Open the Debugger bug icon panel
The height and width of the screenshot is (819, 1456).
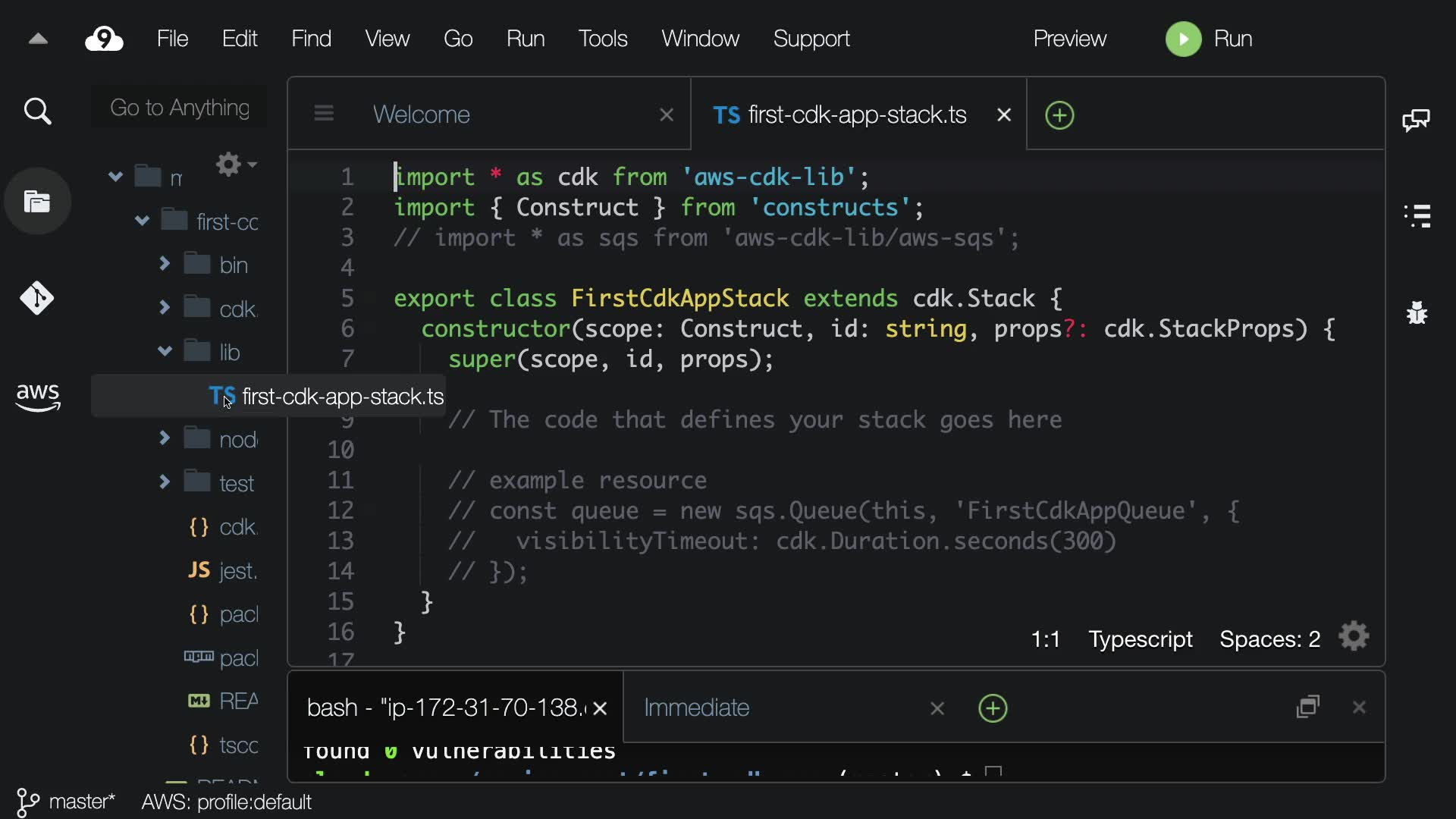1417,312
